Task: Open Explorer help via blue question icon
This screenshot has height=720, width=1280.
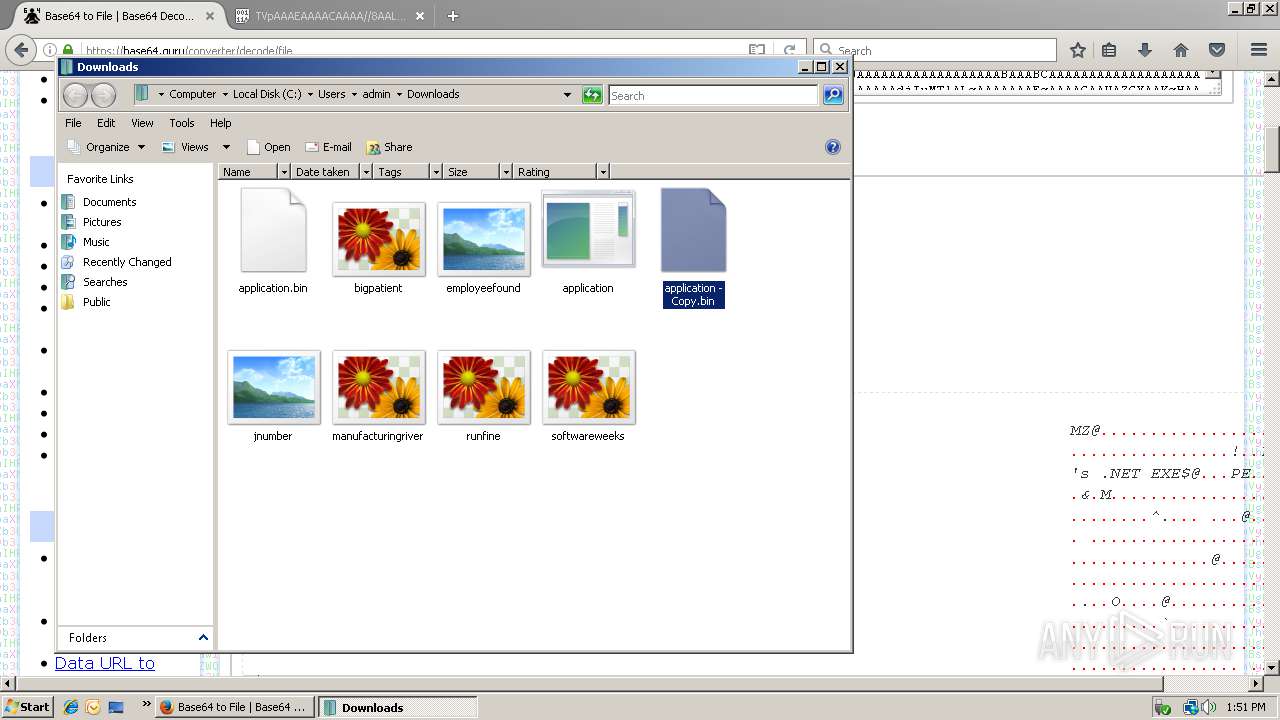Action: 832,147
